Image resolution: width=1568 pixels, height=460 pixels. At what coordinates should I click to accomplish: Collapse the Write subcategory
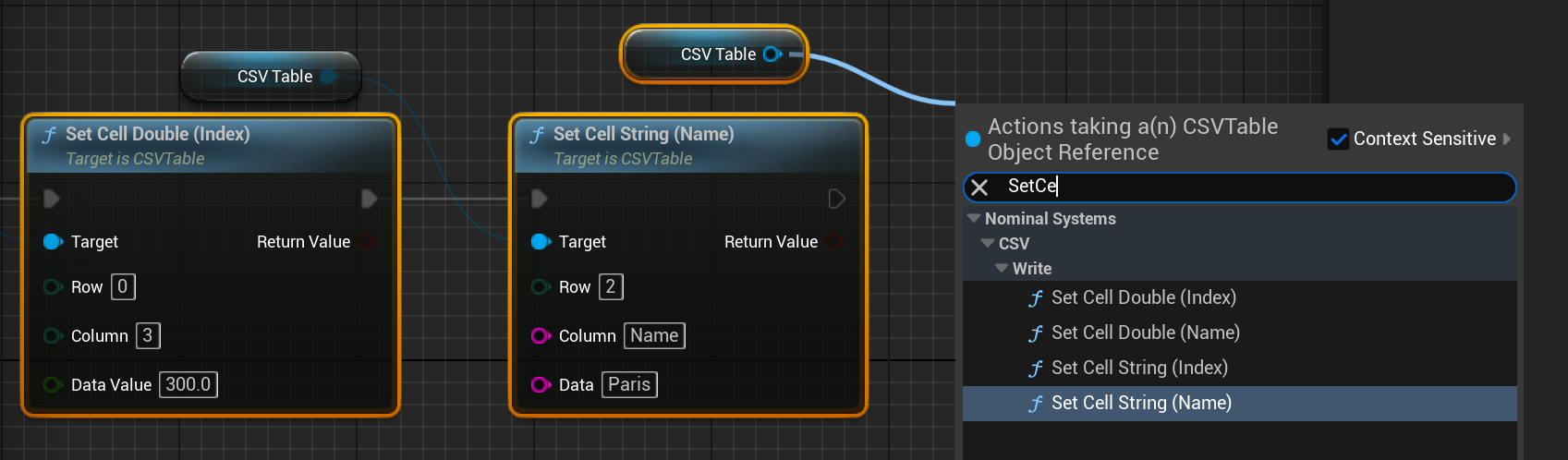pyautogui.click(x=1002, y=269)
